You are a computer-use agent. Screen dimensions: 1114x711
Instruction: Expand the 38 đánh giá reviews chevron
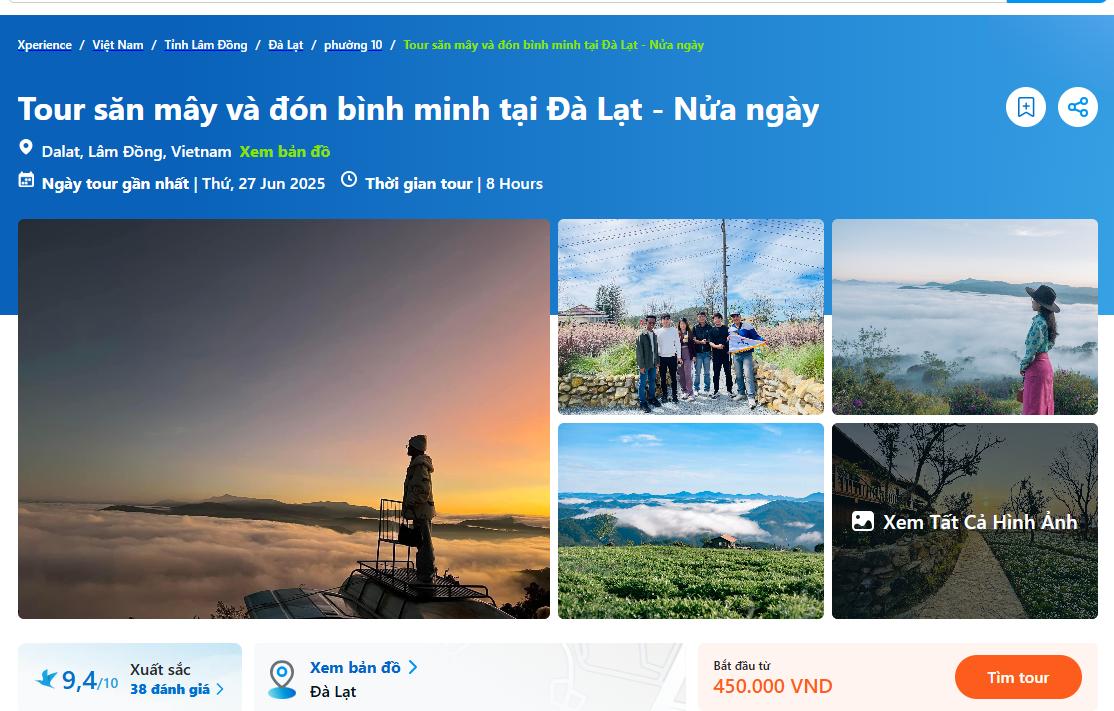pyautogui.click(x=220, y=689)
